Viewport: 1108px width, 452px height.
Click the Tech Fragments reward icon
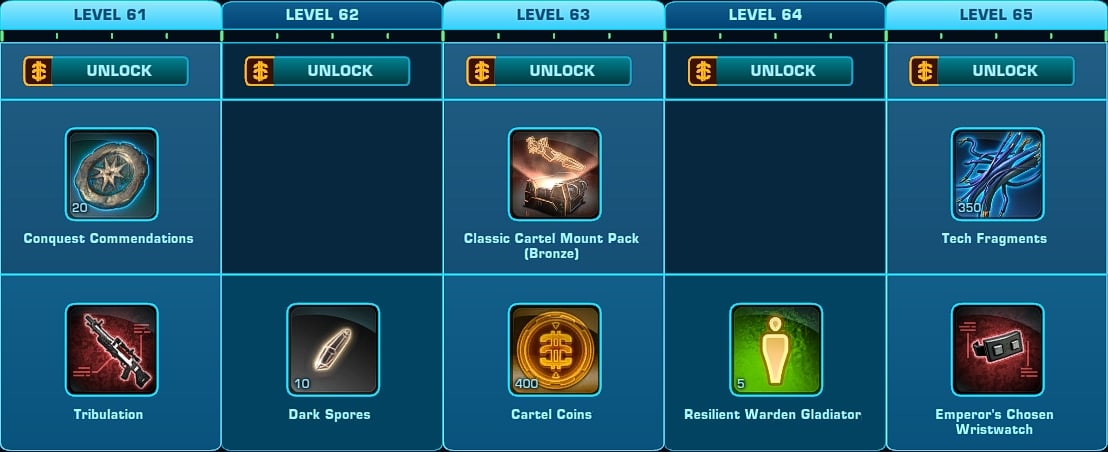pyautogui.click(x=998, y=174)
